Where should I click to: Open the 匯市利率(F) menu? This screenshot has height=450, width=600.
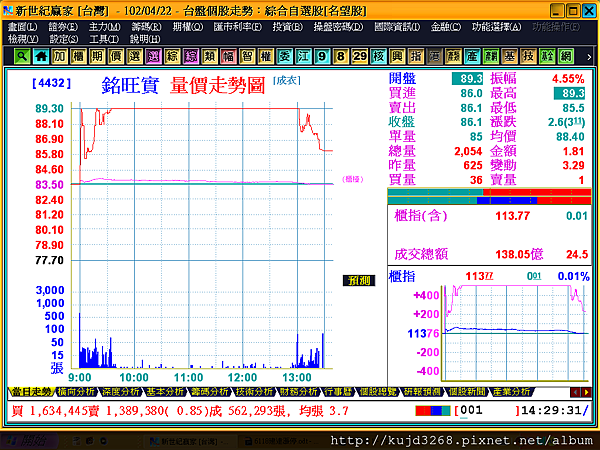tap(238, 27)
